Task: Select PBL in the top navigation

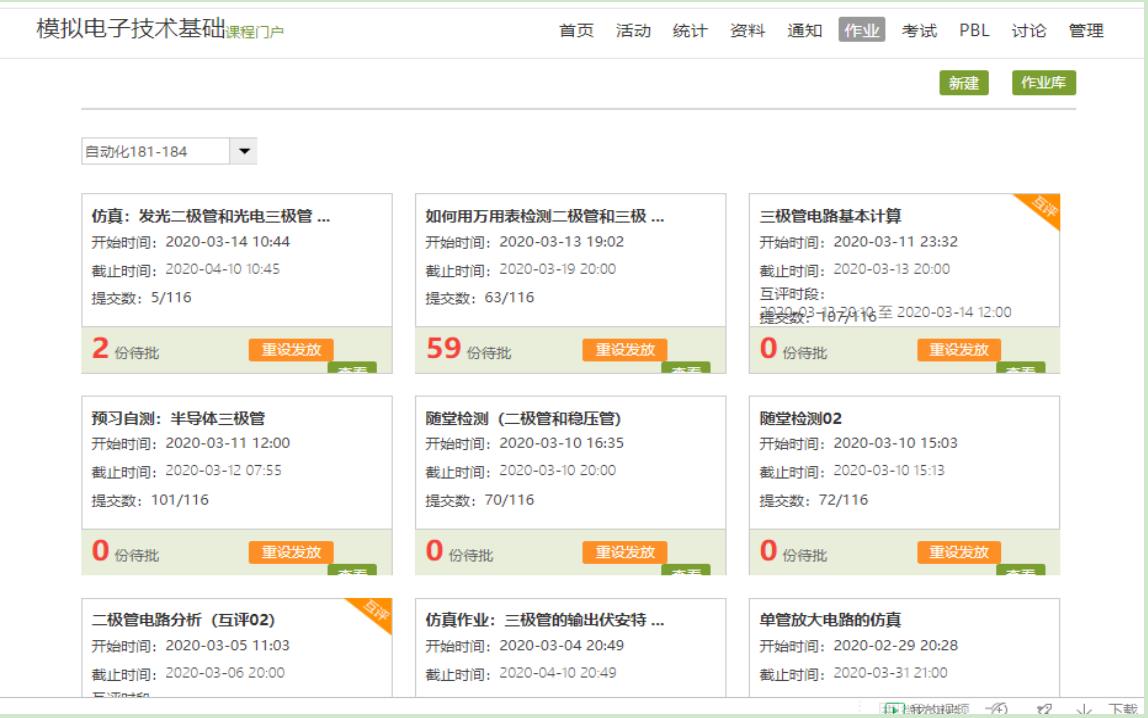Action: click(x=974, y=30)
